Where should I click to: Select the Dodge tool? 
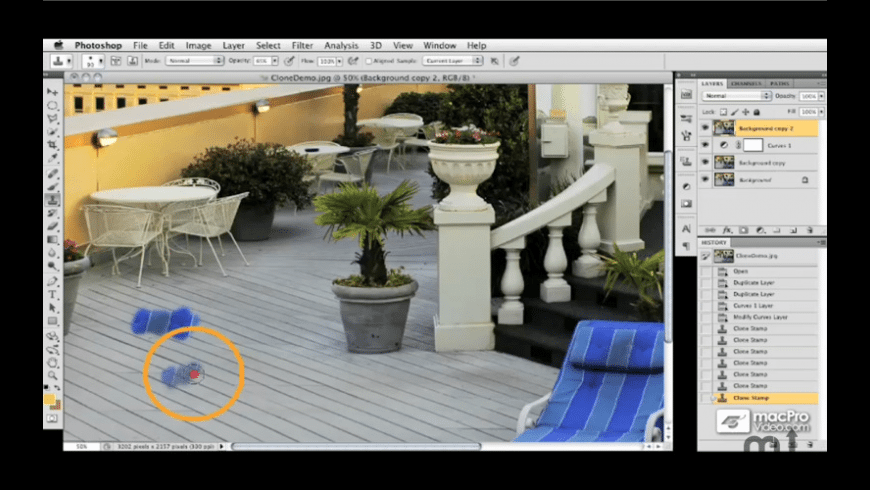[x=53, y=266]
